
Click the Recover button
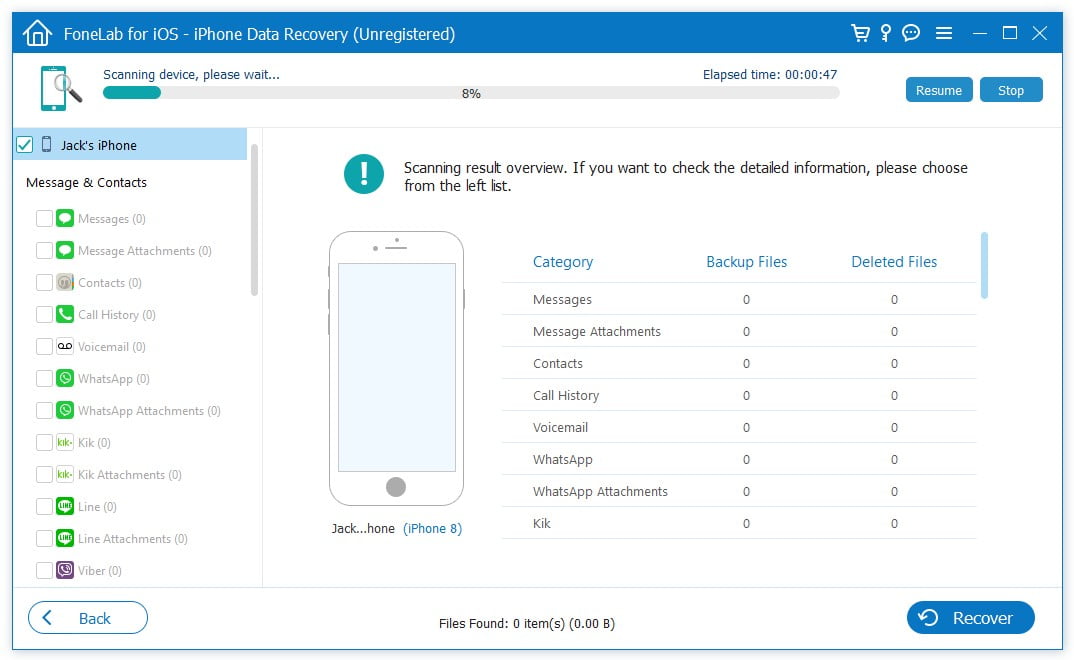pos(971,618)
